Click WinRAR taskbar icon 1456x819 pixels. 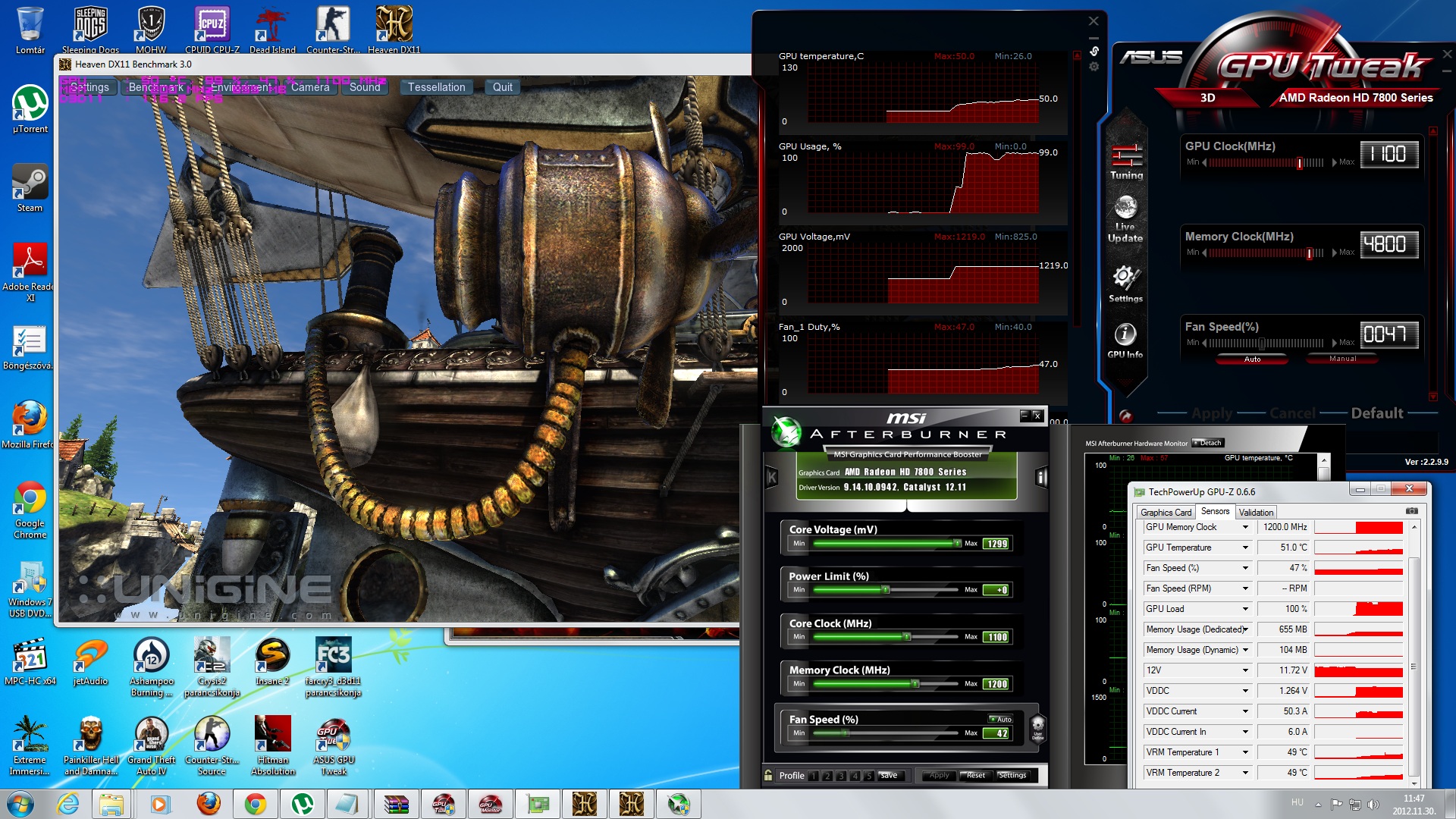[396, 804]
